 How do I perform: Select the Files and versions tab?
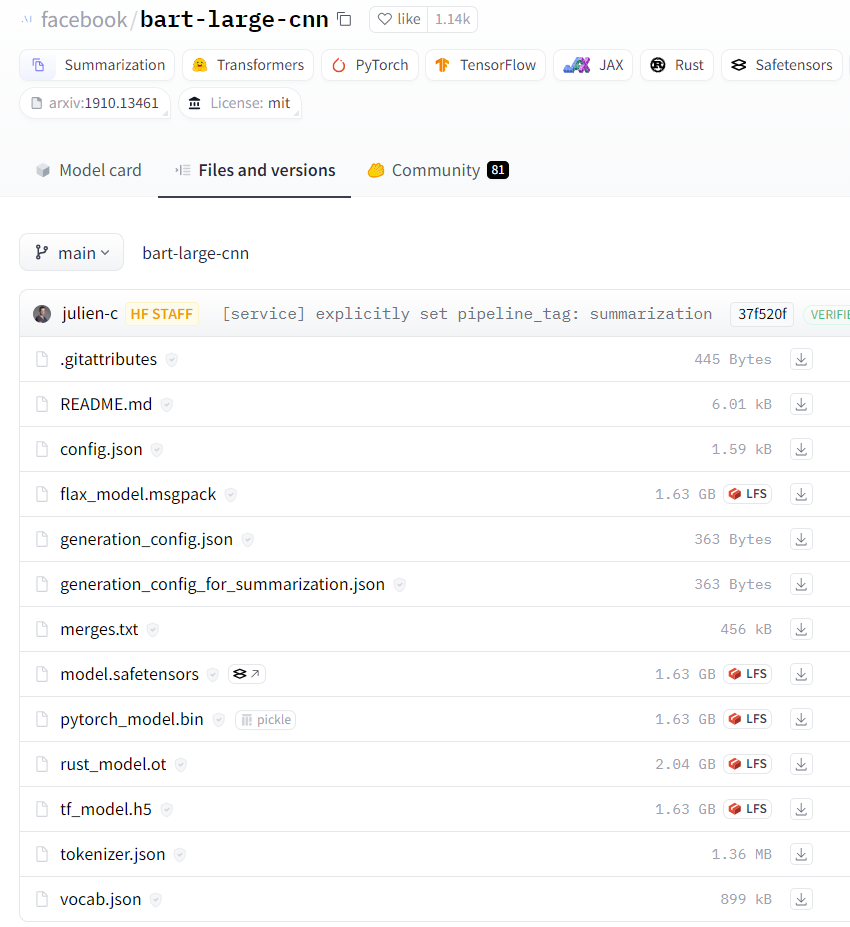(255, 170)
